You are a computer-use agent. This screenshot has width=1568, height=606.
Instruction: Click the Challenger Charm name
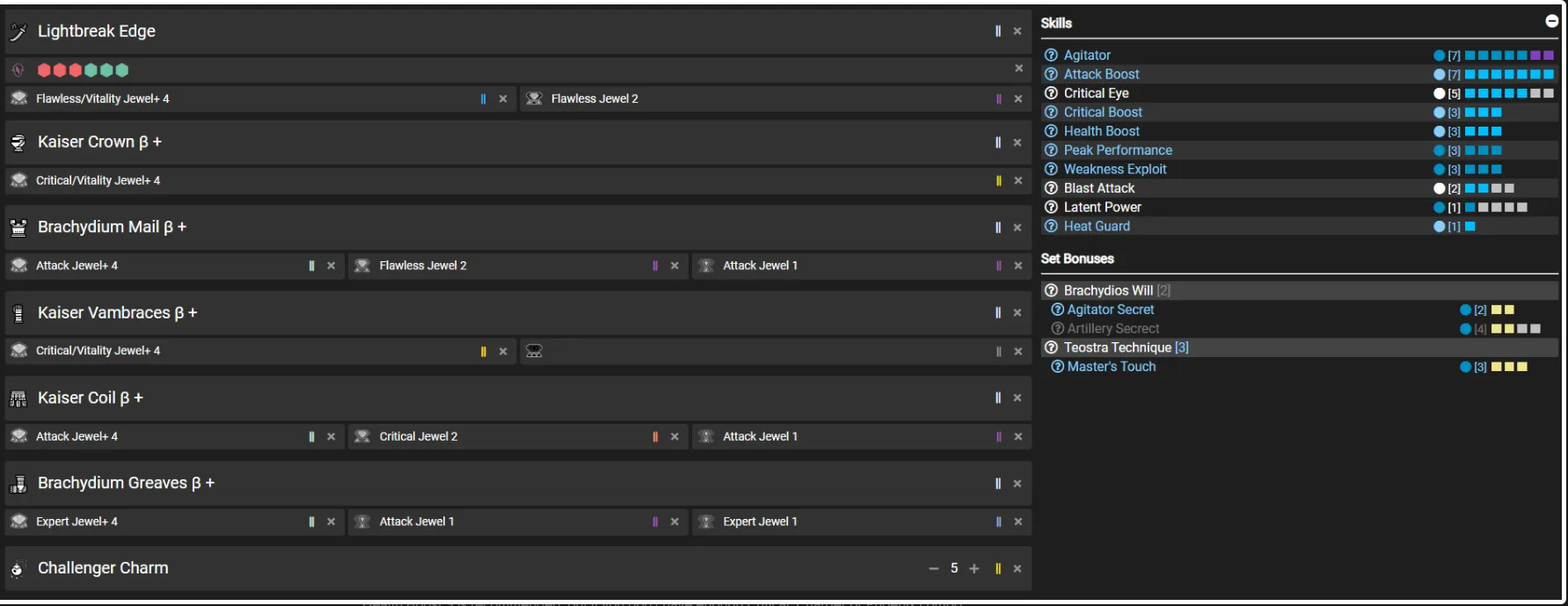point(103,568)
